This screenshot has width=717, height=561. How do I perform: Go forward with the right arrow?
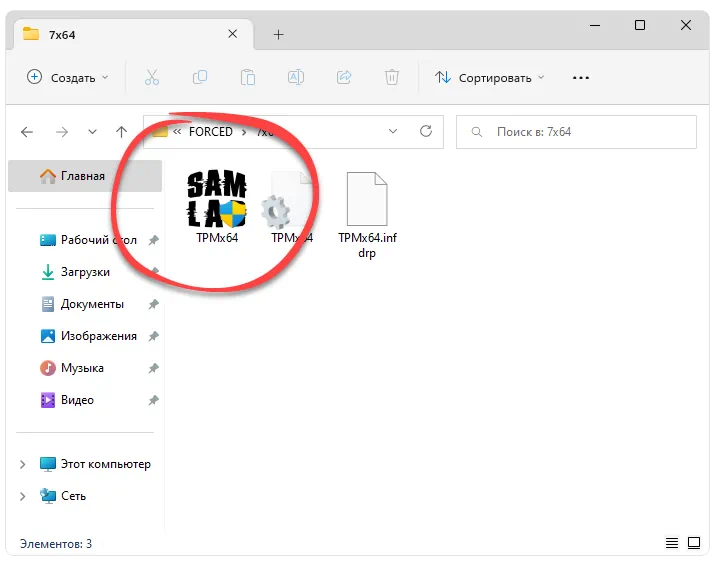point(62,132)
